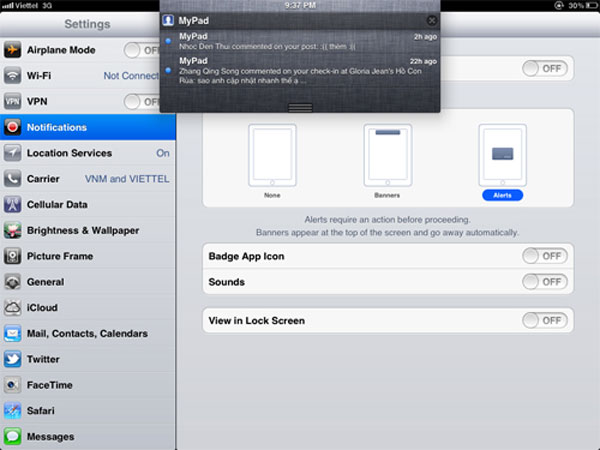This screenshot has height=450, width=600.
Task: Toggle the Sounds switch
Action: point(545,282)
